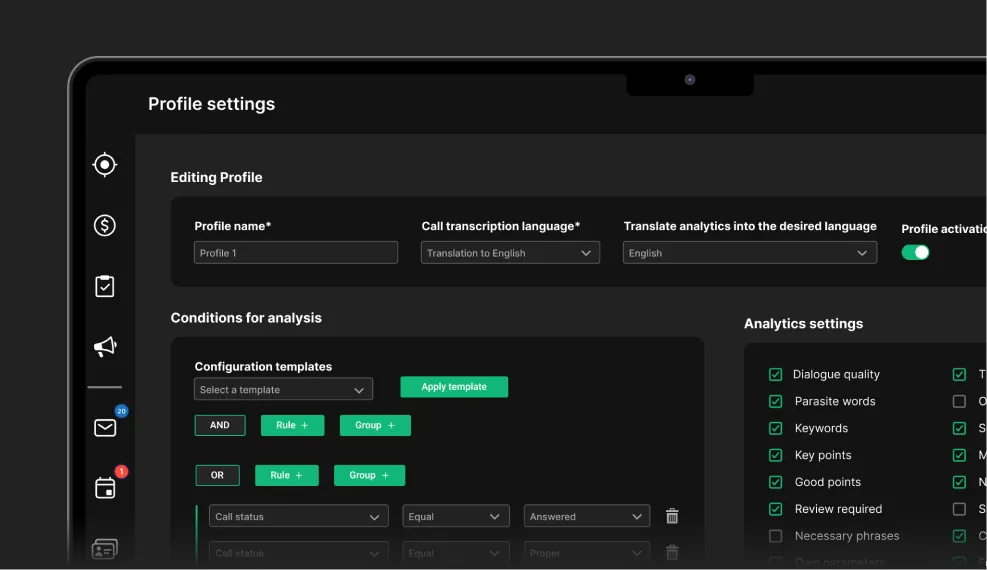Open the megaphone announcements sidebar icon
The image size is (987, 570).
105,347
